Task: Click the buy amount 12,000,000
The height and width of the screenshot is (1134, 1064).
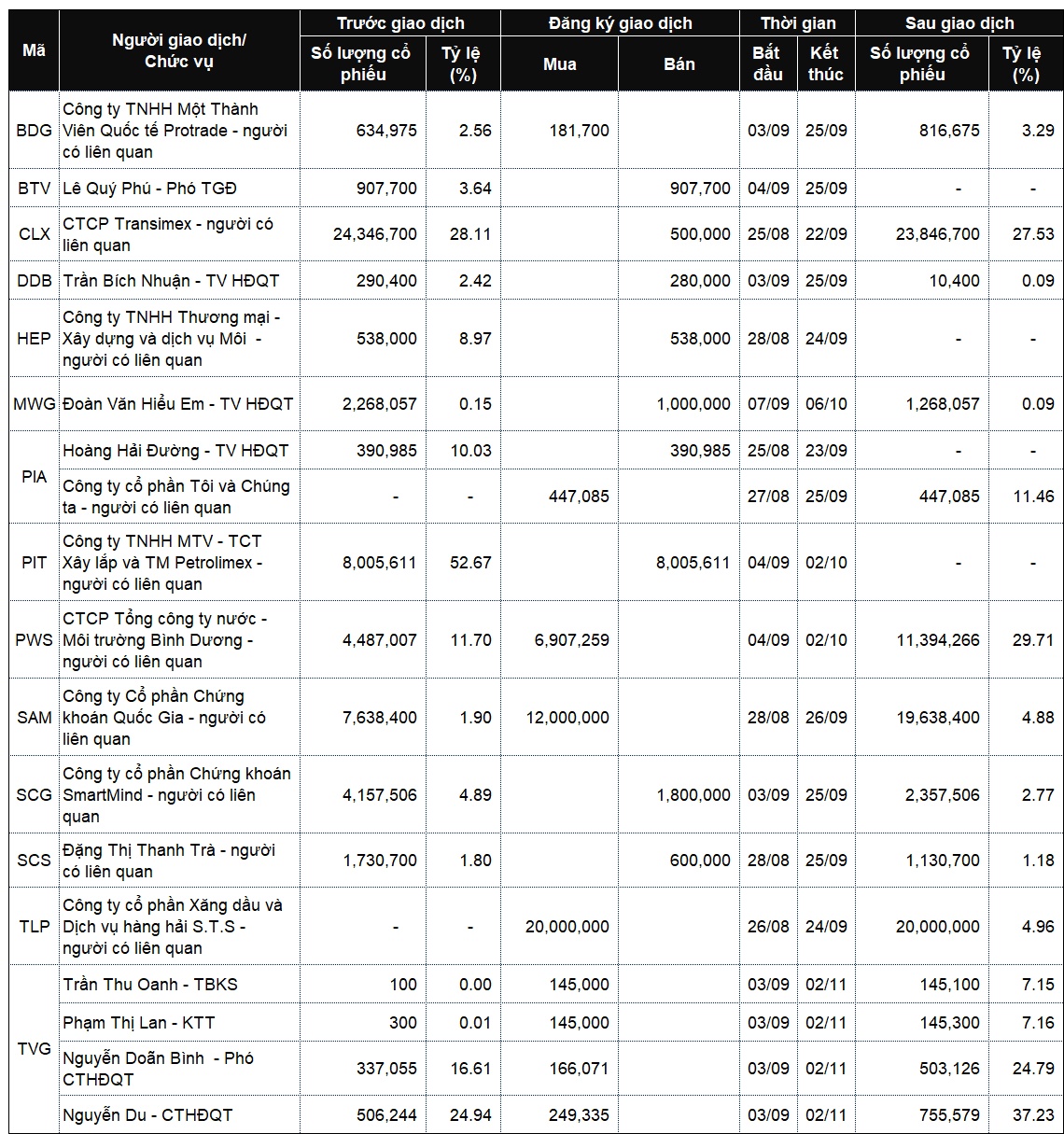Action: tap(567, 718)
